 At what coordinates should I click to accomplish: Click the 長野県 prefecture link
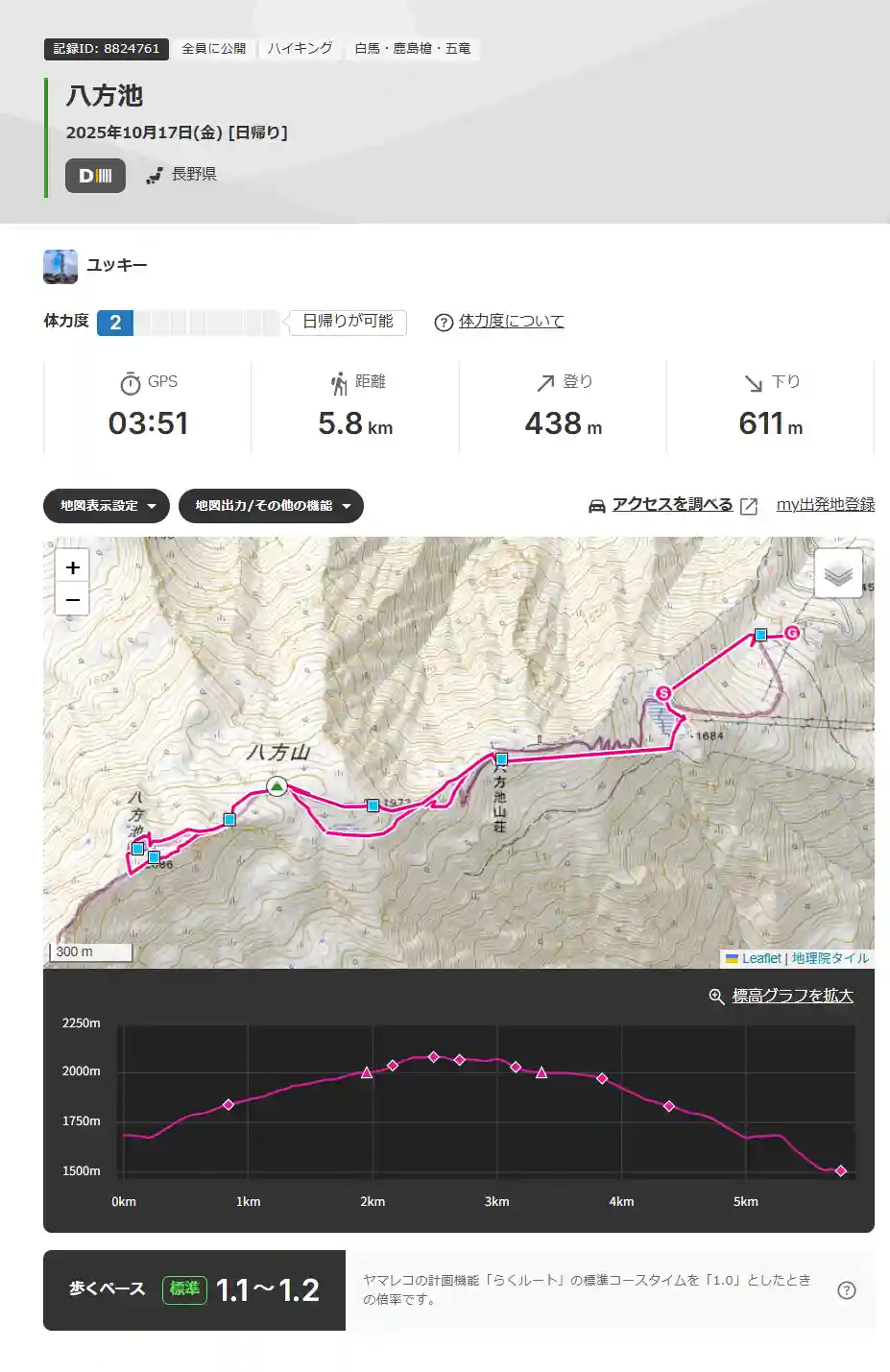(x=193, y=175)
